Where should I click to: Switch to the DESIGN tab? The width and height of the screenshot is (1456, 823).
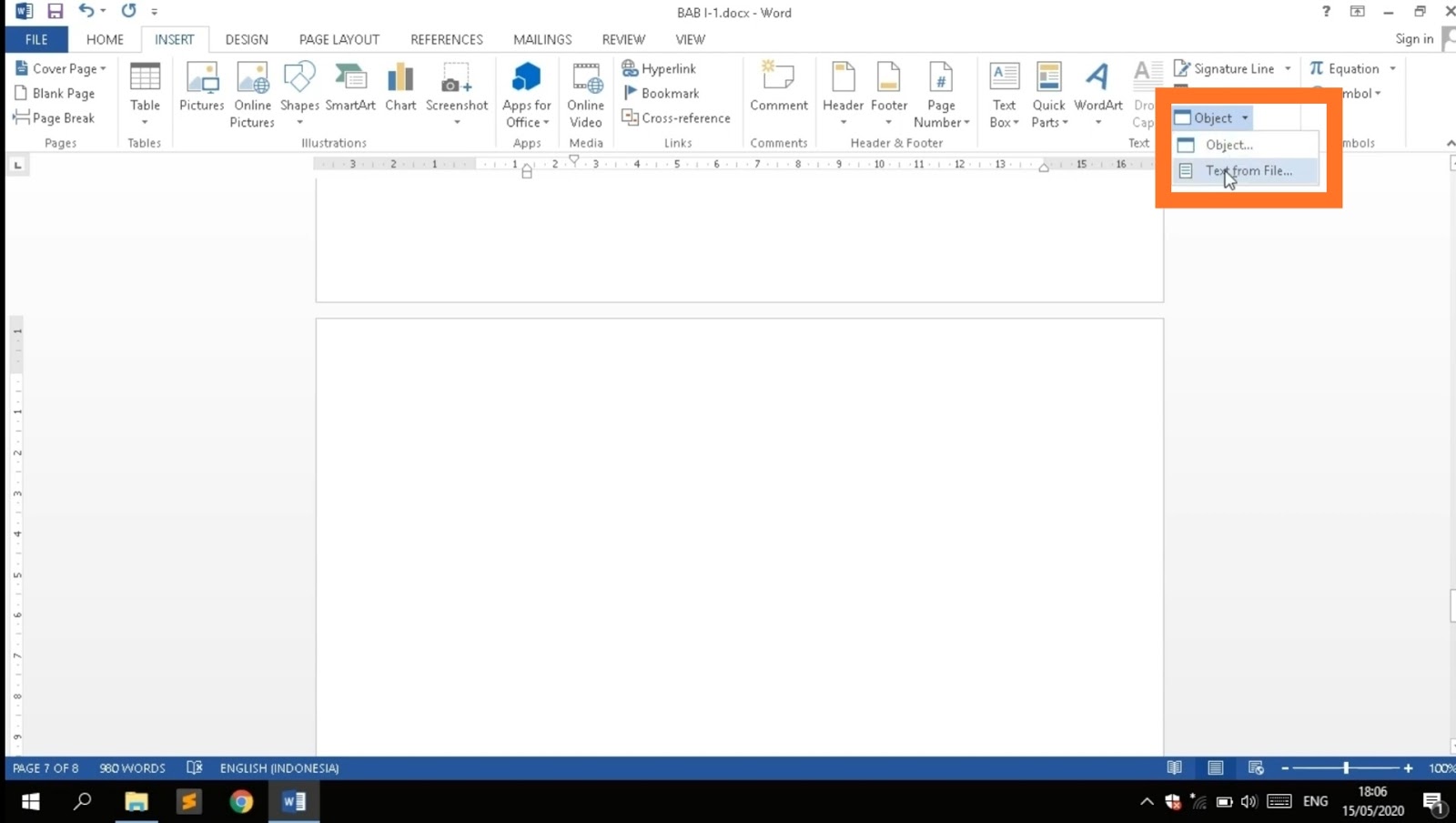point(247,39)
